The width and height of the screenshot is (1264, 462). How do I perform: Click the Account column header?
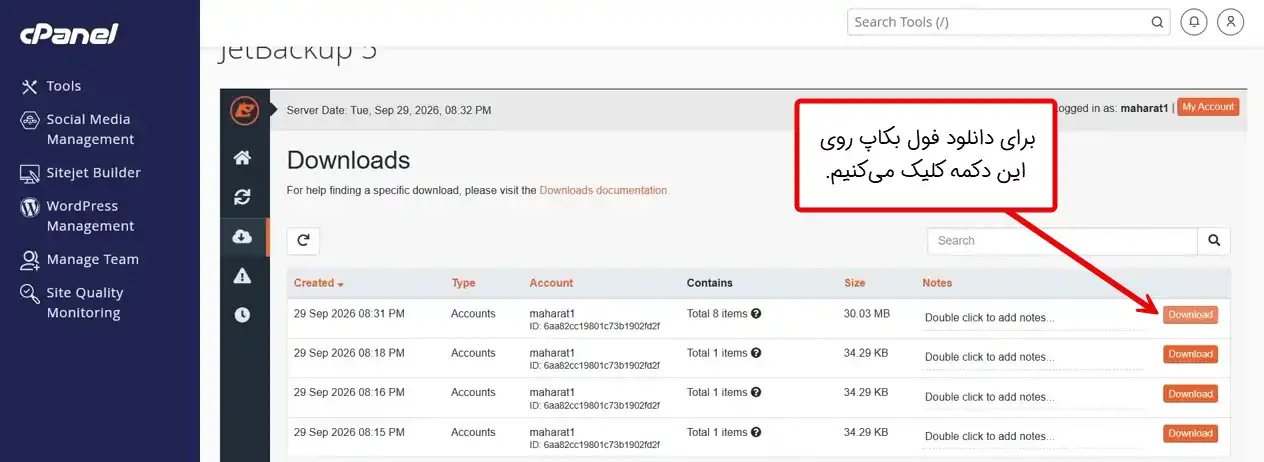[x=551, y=283]
